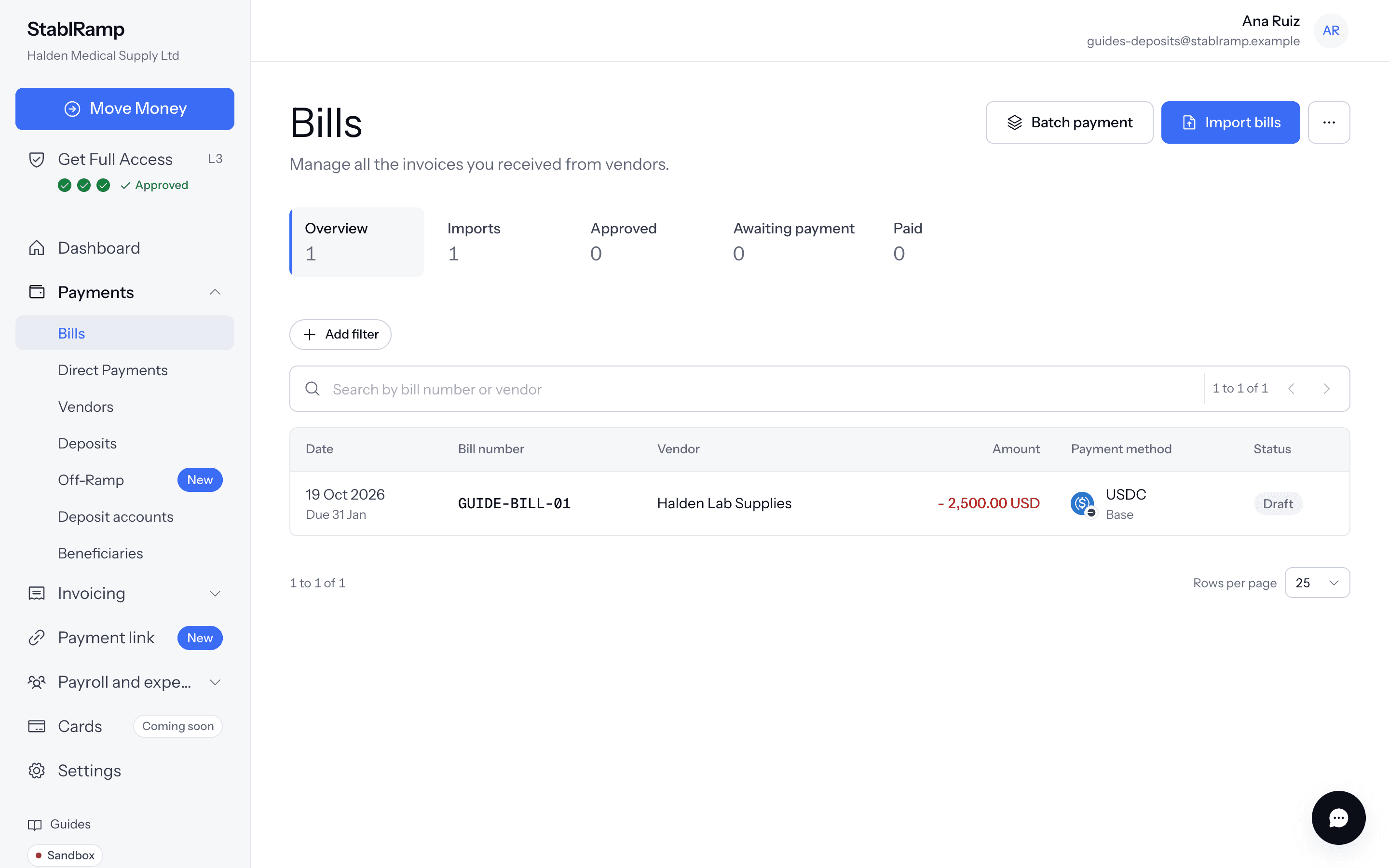Open Direct Payments in the sidebar
This screenshot has width=1389, height=868.
tap(112, 370)
